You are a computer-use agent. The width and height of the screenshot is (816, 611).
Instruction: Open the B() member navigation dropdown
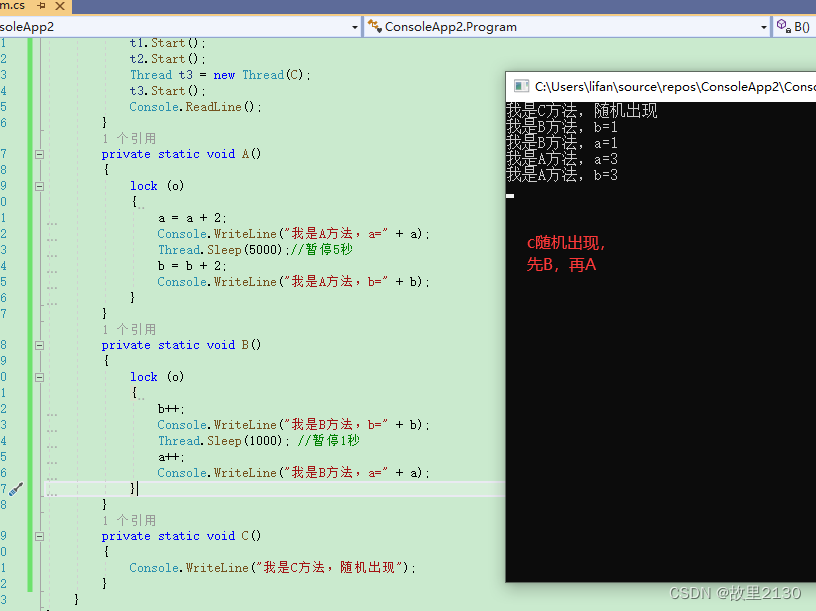[x=802, y=27]
